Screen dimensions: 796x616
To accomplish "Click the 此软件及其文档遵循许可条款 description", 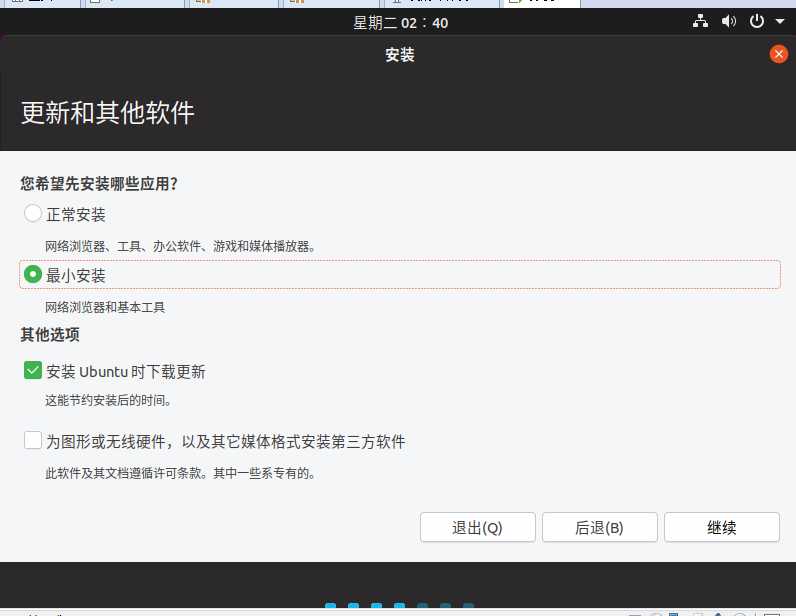I will (180, 473).
